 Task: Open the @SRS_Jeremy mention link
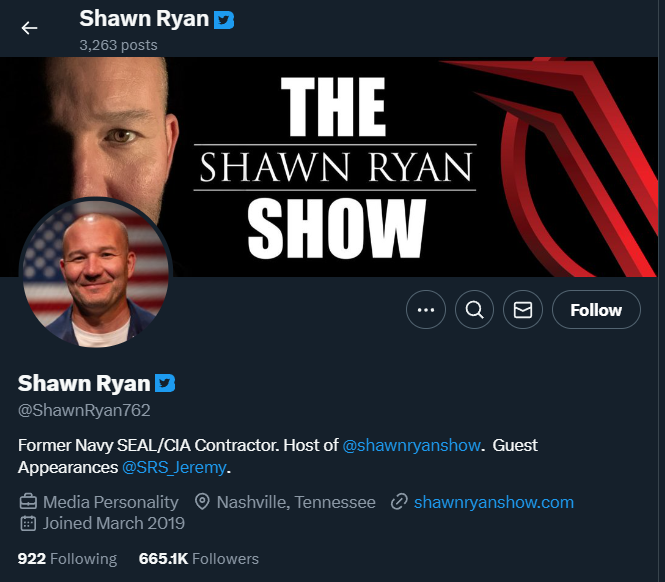[174, 467]
